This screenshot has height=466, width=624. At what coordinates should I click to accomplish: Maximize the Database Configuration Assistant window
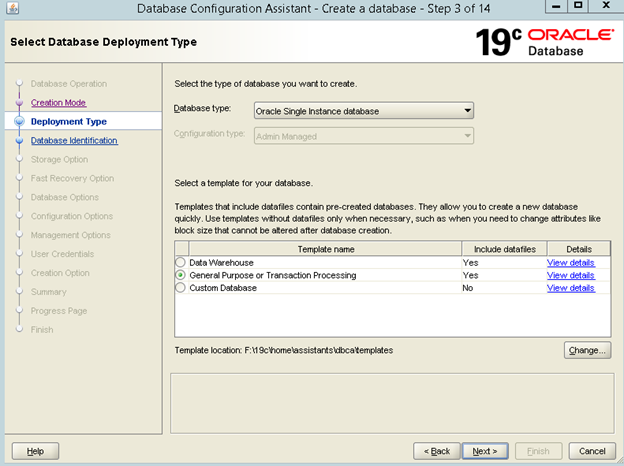pos(578,6)
